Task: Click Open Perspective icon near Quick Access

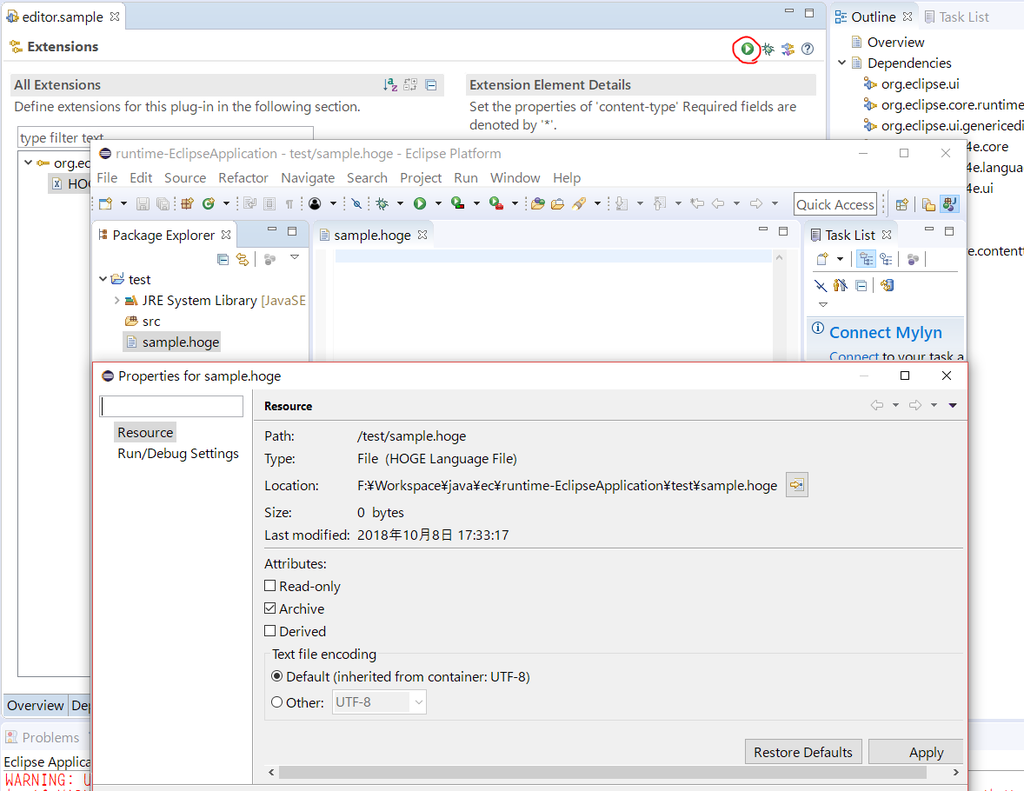Action: [x=902, y=204]
